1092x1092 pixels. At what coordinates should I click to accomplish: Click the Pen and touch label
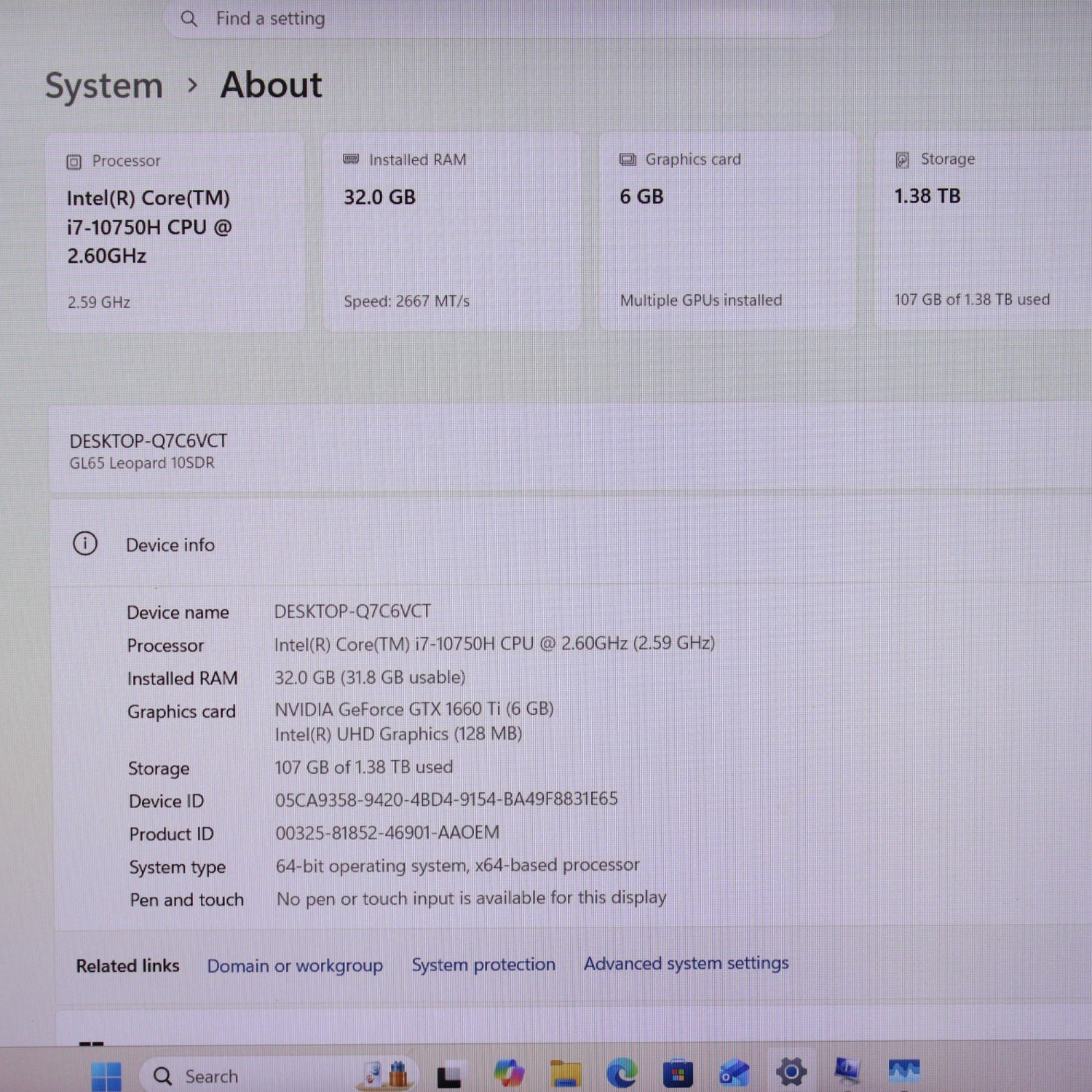[x=186, y=900]
